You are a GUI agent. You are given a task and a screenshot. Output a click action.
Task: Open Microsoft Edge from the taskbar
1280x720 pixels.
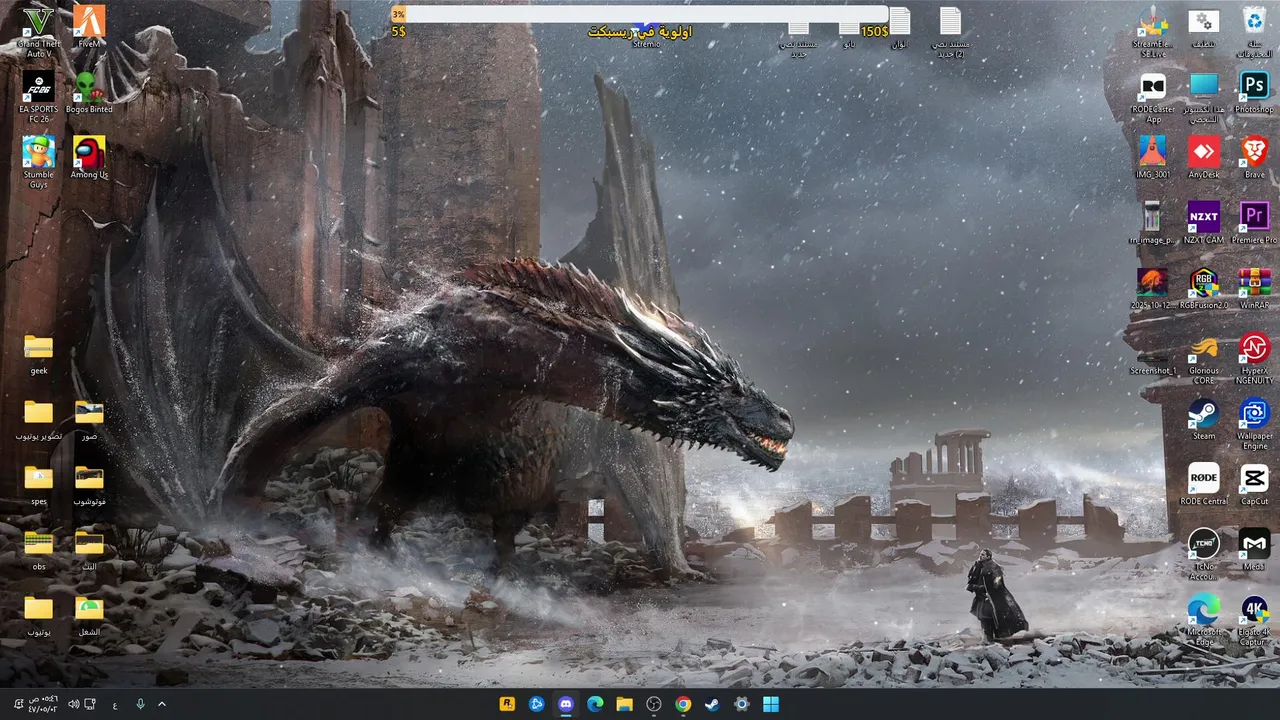[595, 704]
